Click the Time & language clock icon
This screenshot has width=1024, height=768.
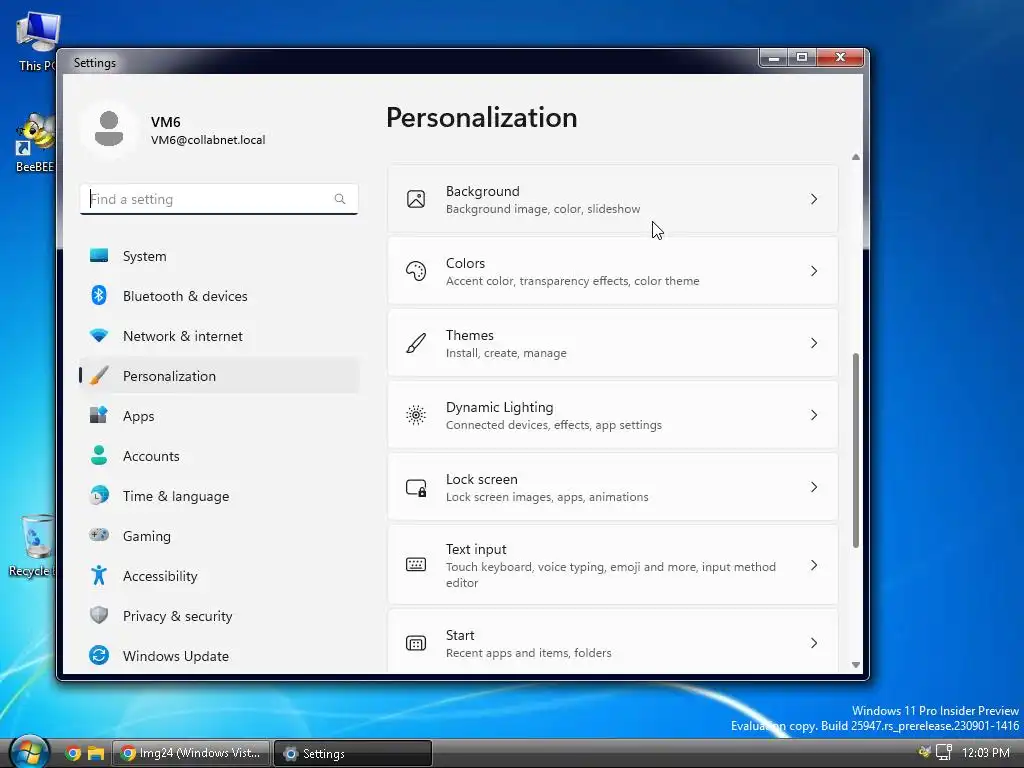[99, 495]
